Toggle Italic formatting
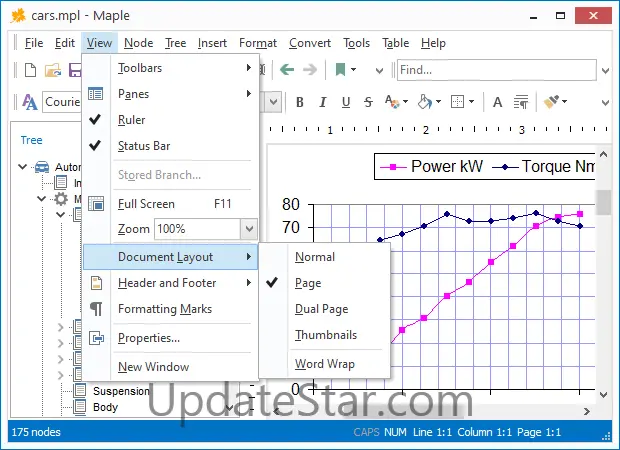Image resolution: width=620 pixels, height=450 pixels. [323, 102]
